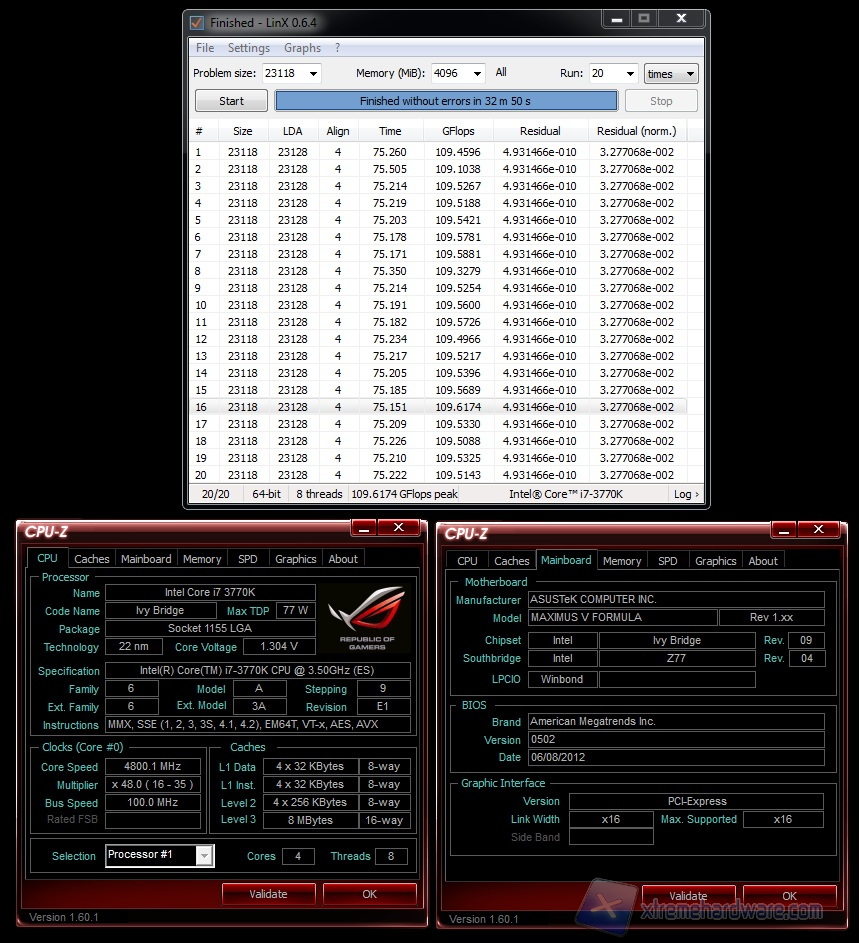Click the LinX app icon in title bar
Image resolution: width=859 pixels, height=943 pixels.
(x=197, y=22)
